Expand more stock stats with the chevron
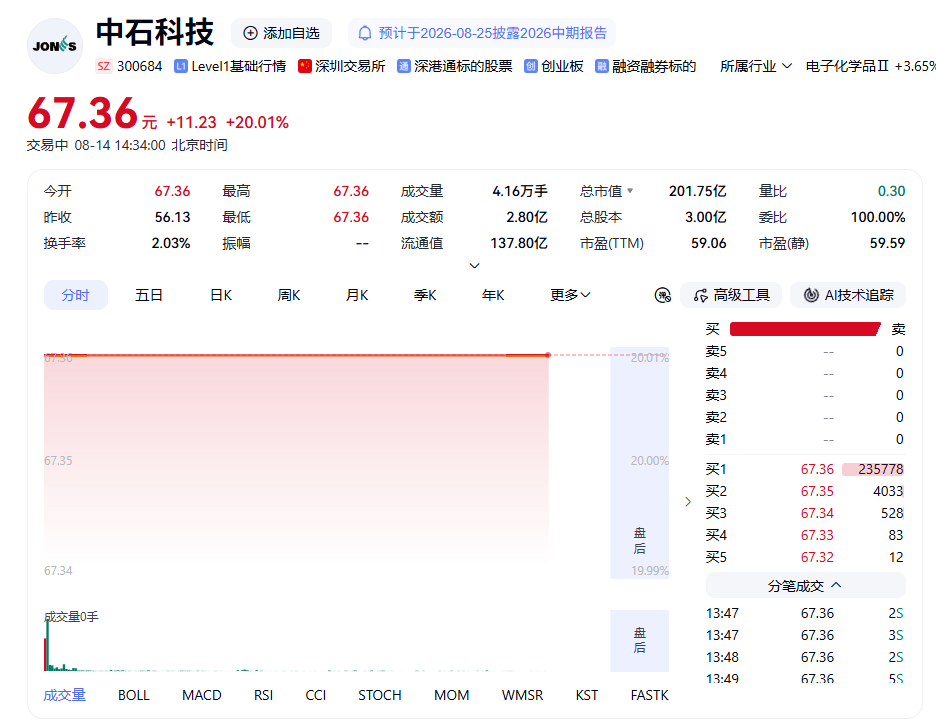This screenshot has width=936, height=727. (475, 266)
